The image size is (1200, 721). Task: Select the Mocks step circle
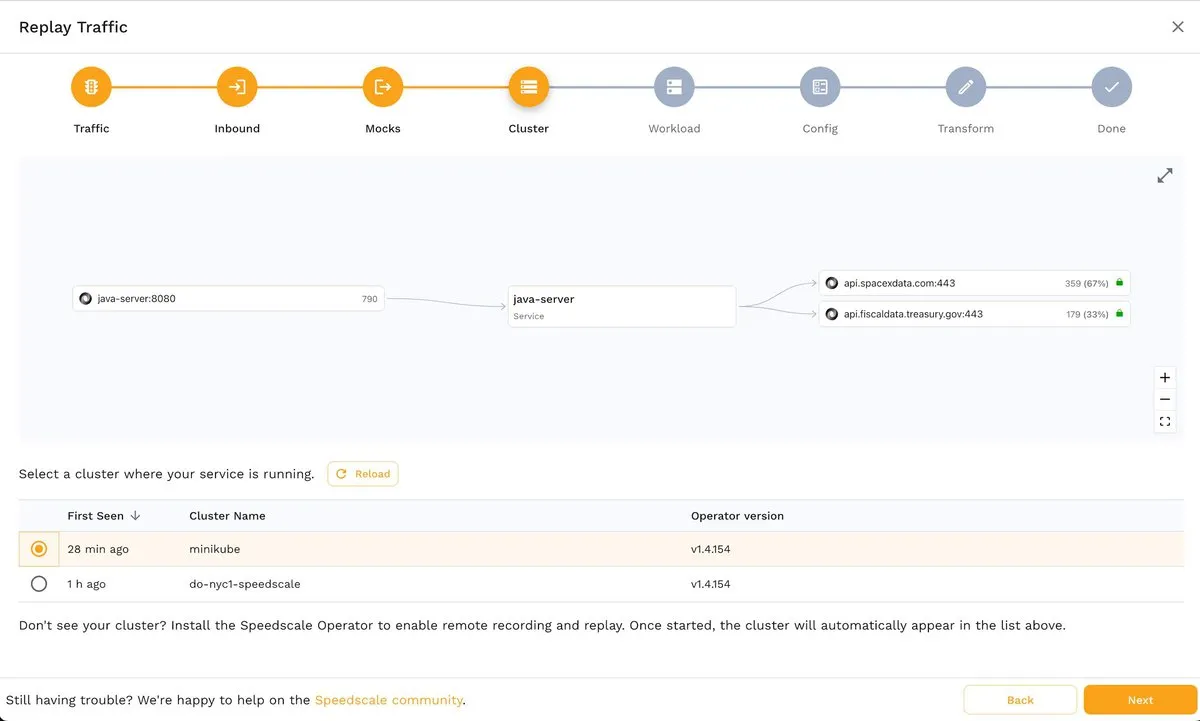click(383, 87)
